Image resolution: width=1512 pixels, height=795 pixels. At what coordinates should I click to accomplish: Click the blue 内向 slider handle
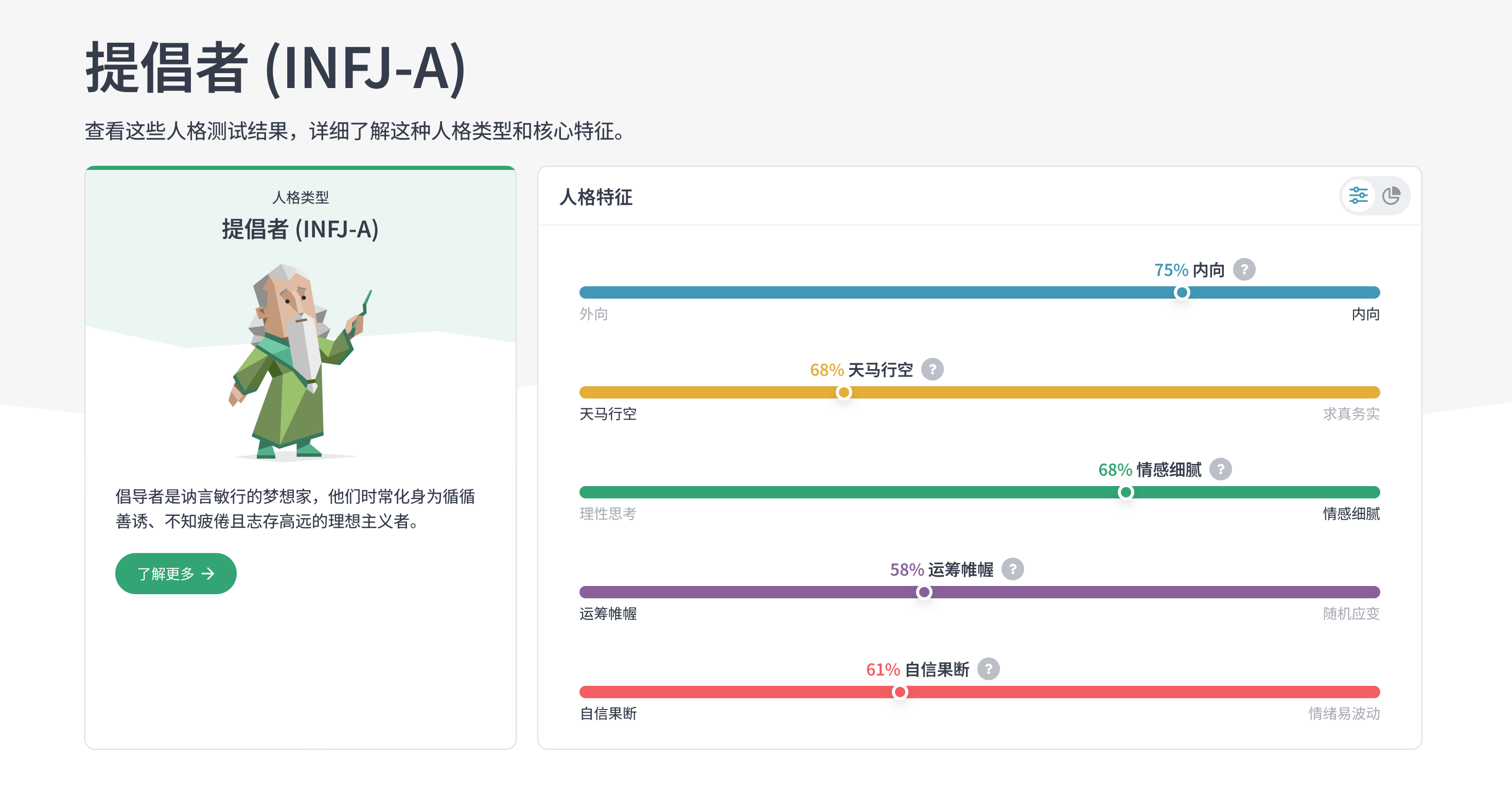(1182, 292)
